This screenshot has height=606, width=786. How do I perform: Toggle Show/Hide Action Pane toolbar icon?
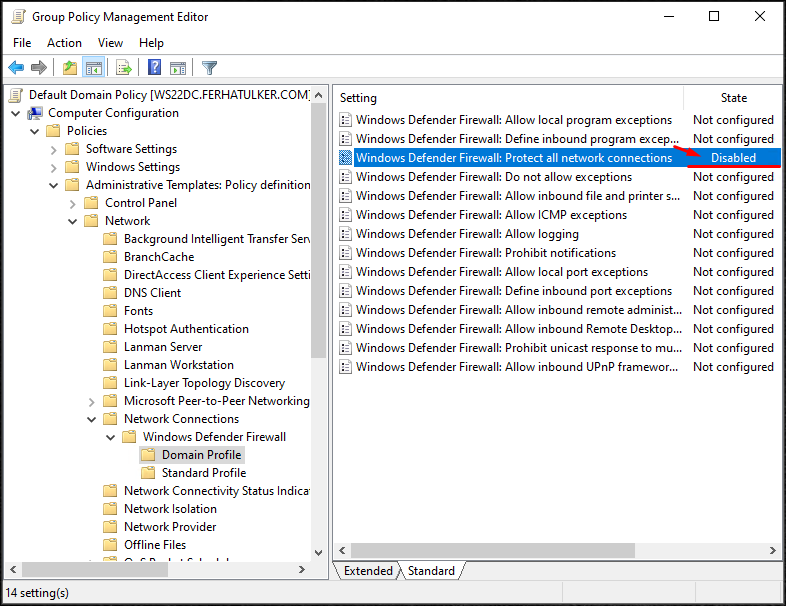click(x=178, y=67)
